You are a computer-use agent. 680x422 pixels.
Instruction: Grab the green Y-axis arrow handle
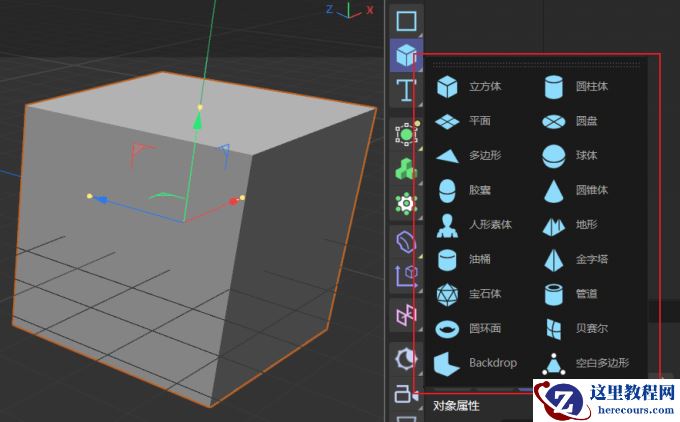tap(198, 121)
